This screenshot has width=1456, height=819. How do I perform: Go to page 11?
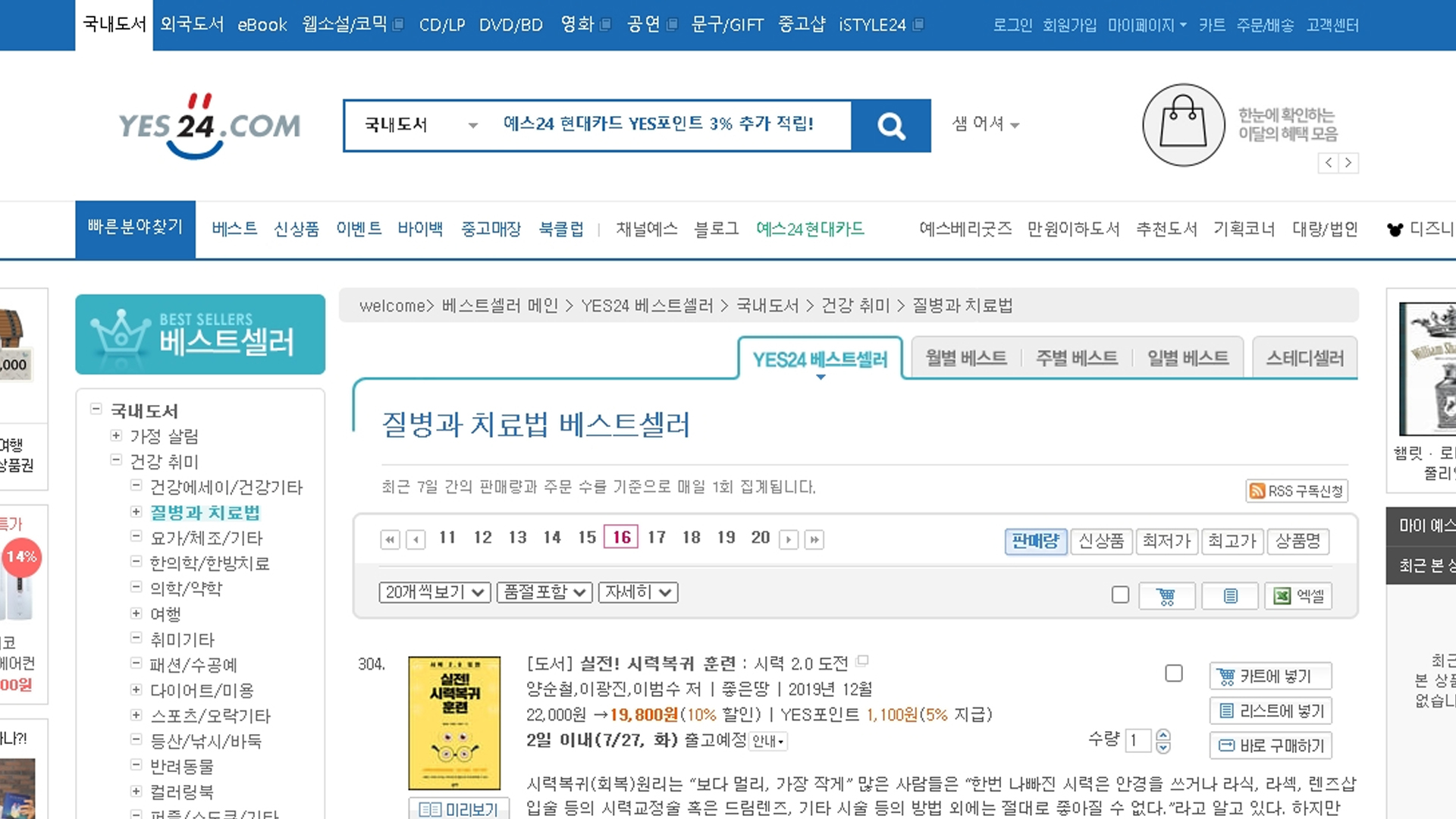pos(447,538)
